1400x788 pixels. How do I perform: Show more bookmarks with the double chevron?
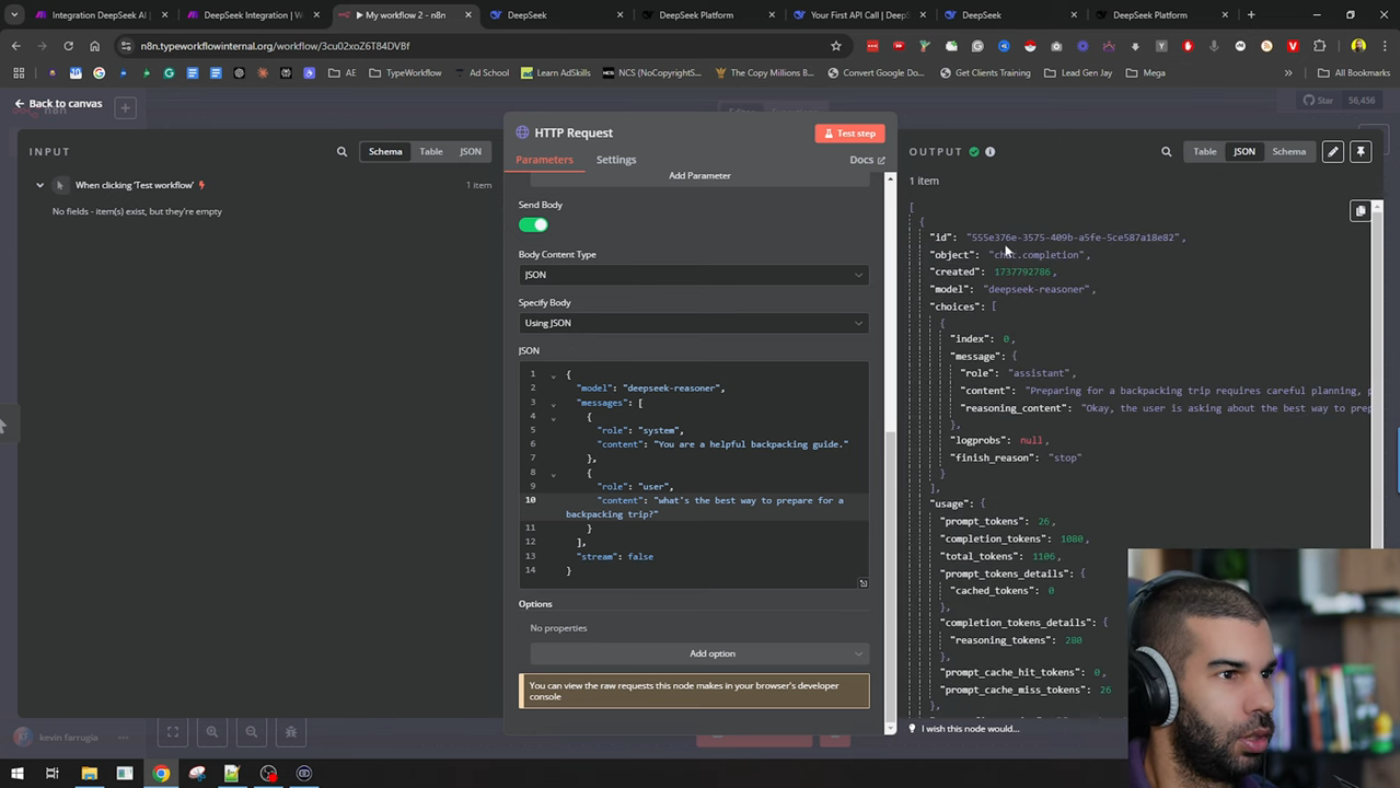click(1288, 73)
